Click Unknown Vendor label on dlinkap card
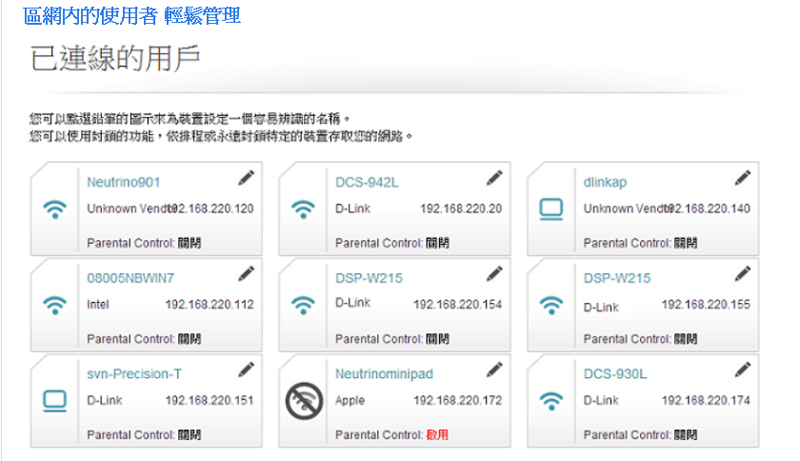This screenshot has height=461, width=800. [626, 209]
